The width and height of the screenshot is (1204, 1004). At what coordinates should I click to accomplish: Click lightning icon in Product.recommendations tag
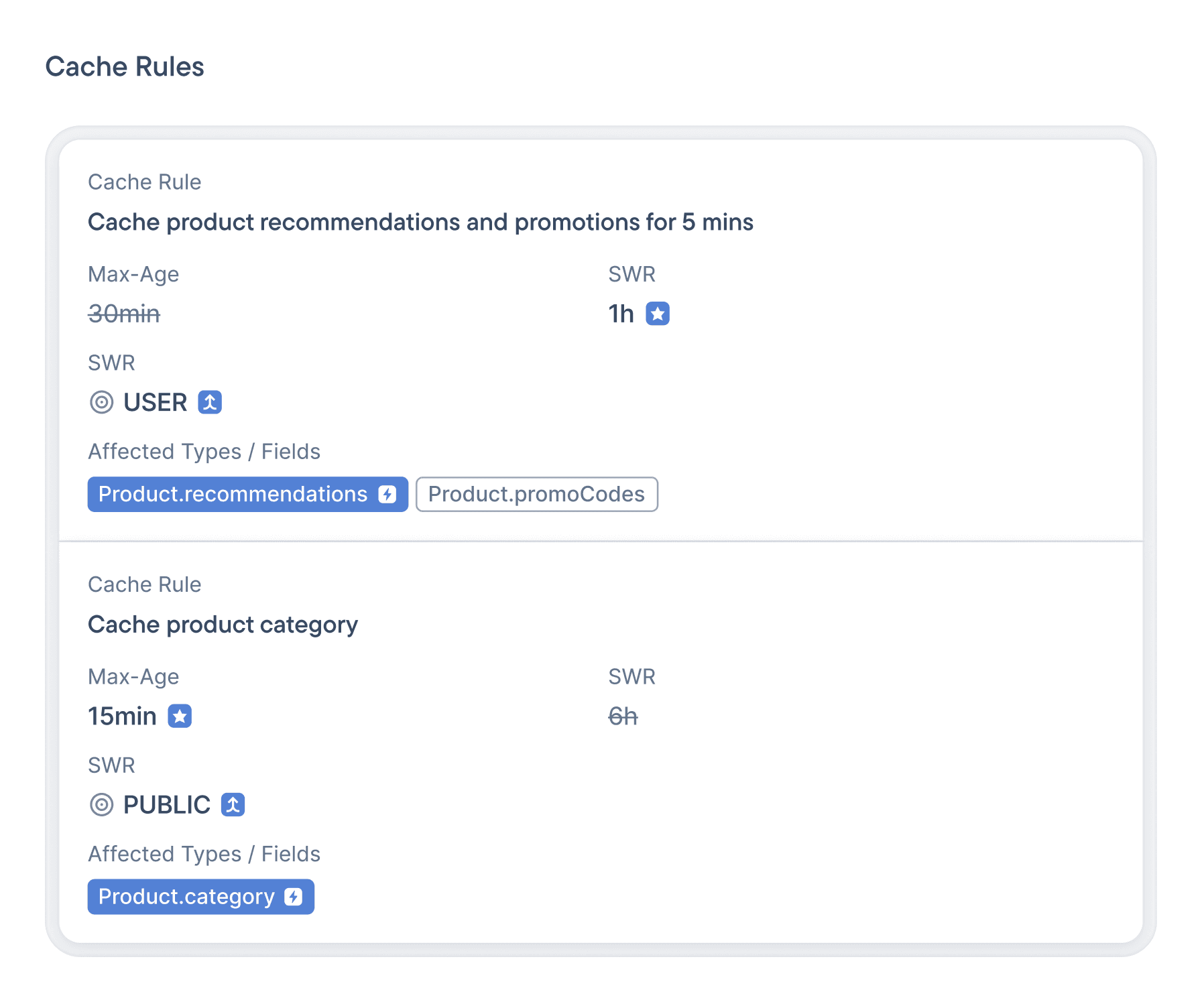(387, 495)
